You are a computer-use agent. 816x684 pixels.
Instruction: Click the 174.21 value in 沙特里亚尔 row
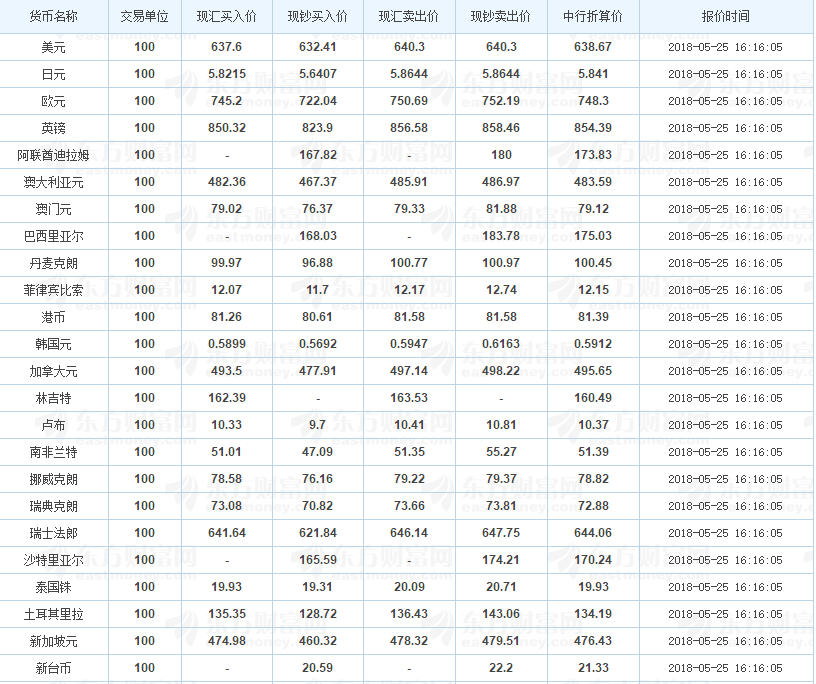point(501,560)
